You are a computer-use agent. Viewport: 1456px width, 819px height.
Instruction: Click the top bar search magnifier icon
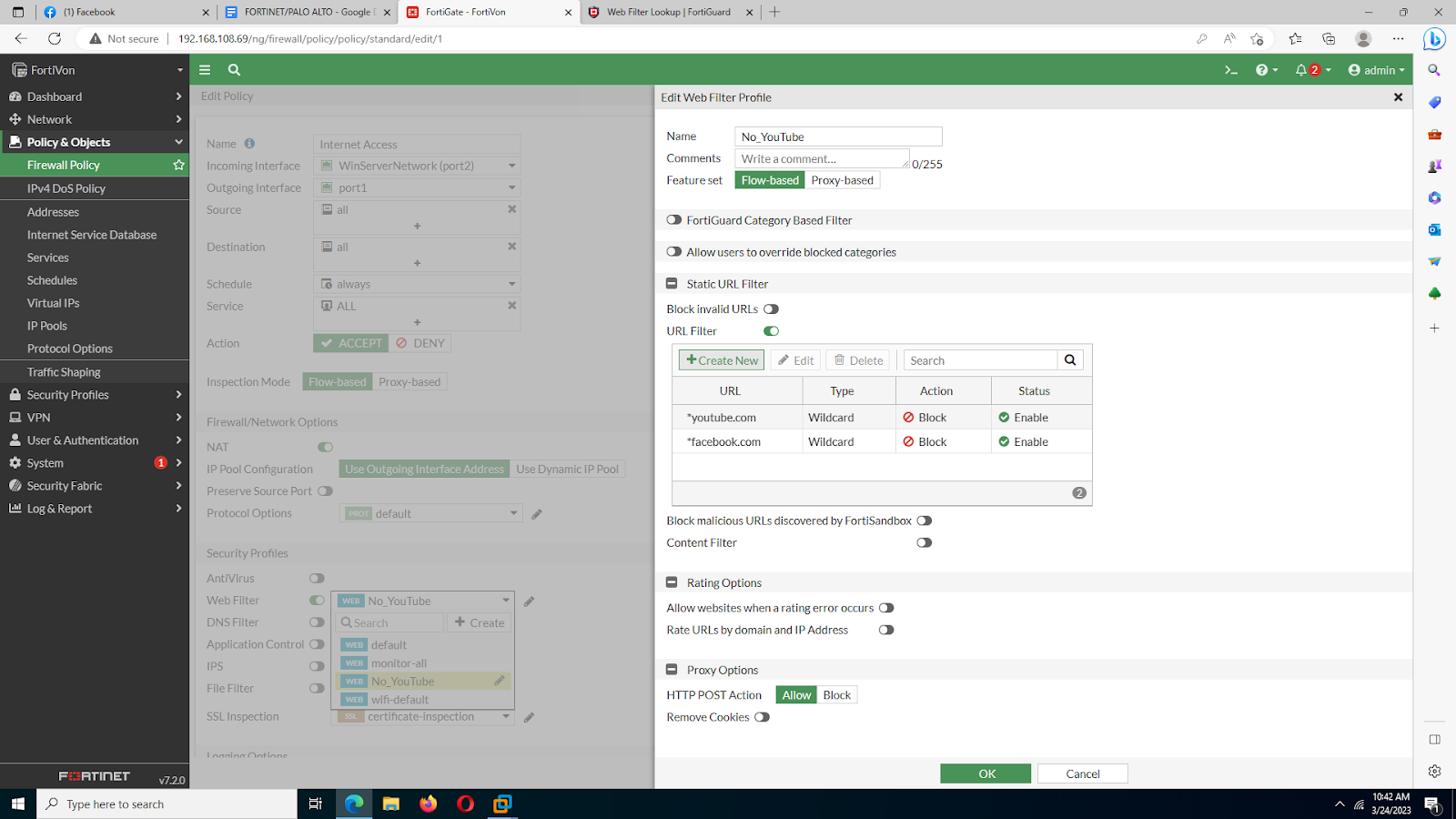(234, 70)
